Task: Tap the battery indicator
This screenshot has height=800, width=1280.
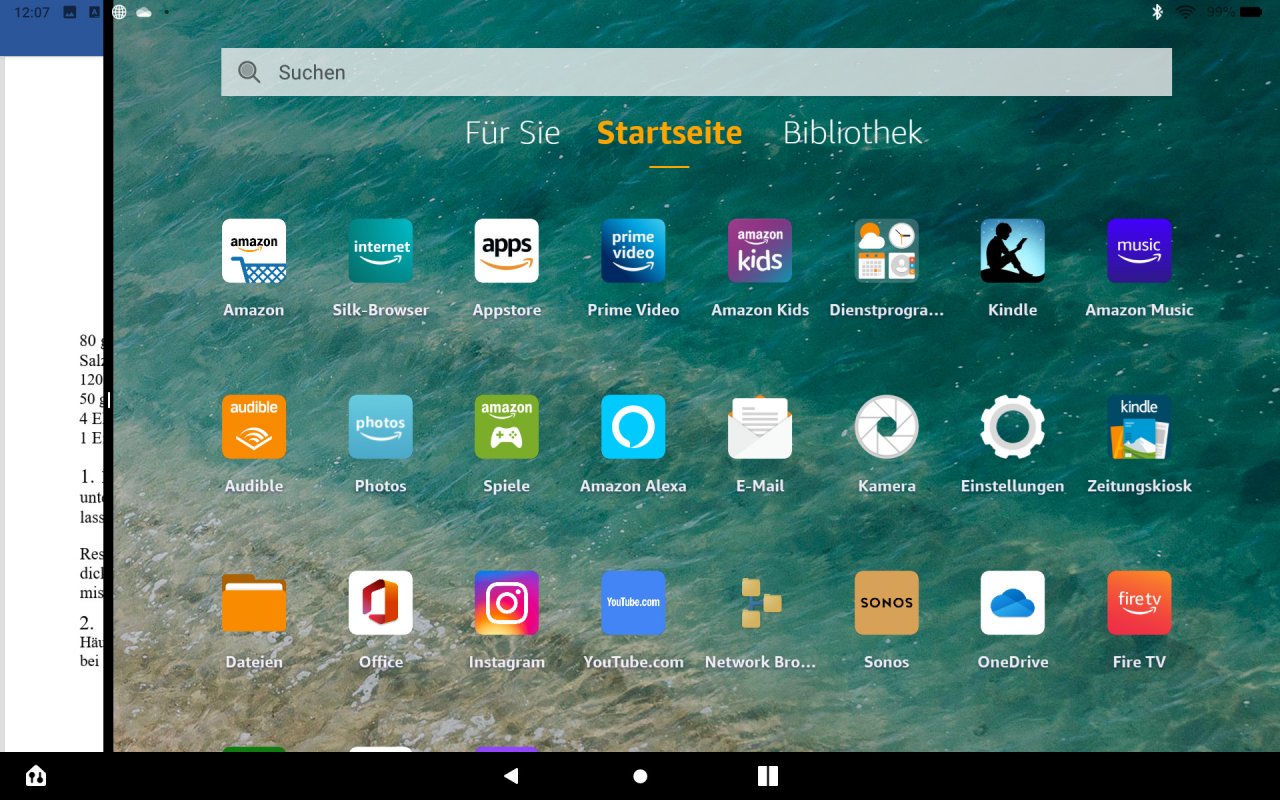Action: [1249, 12]
